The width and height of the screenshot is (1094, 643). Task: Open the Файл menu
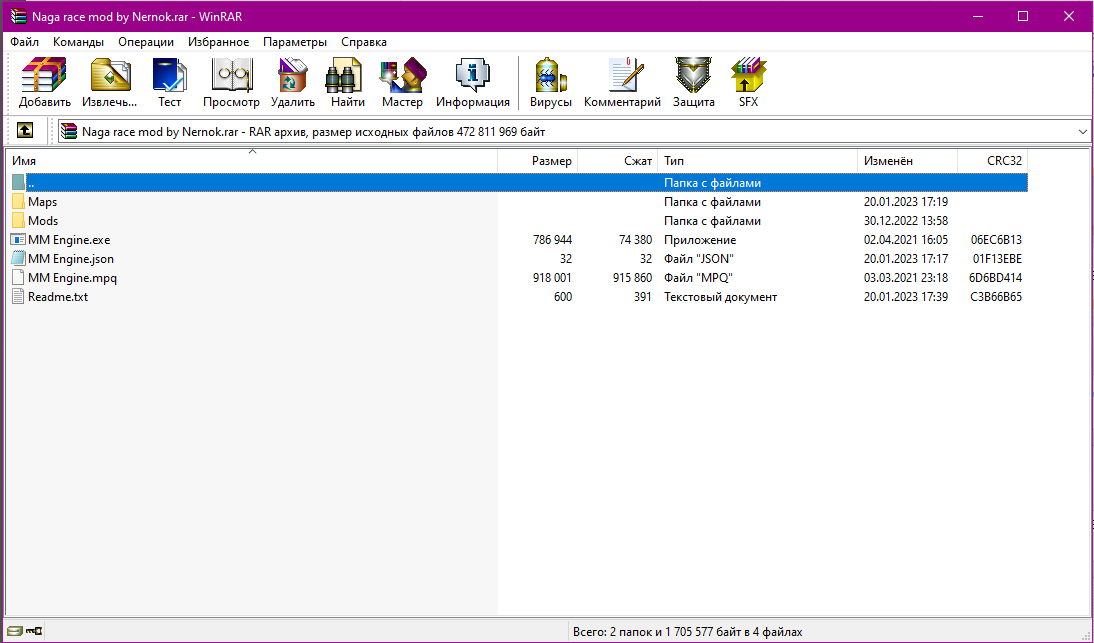24,42
